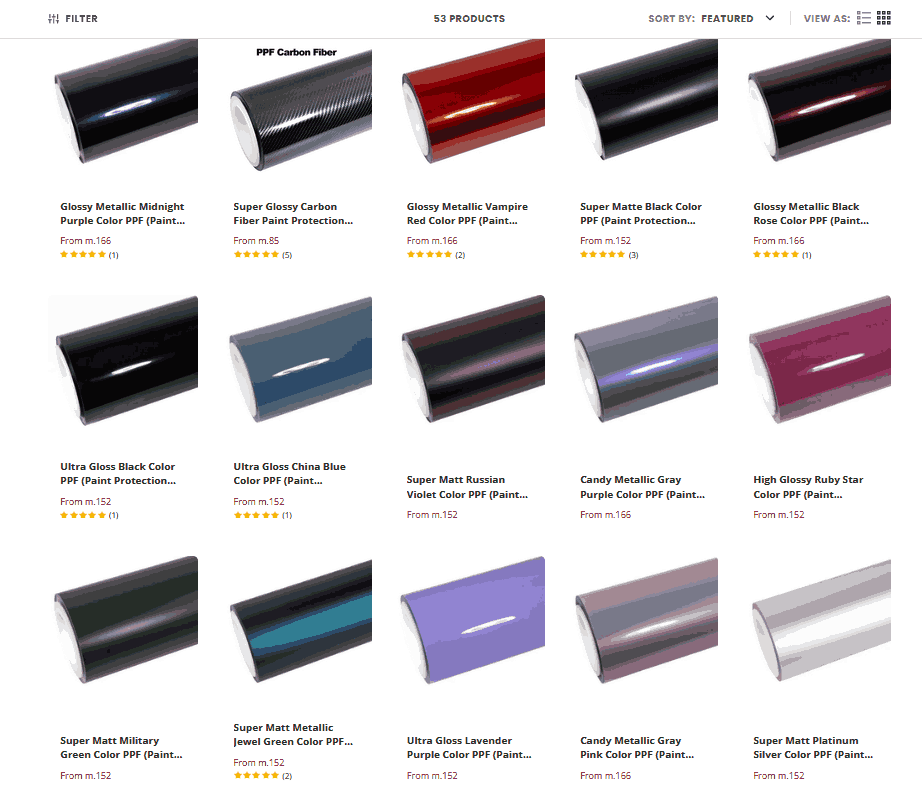
Task: Select the Super Matte Black roll image
Action: click(646, 99)
